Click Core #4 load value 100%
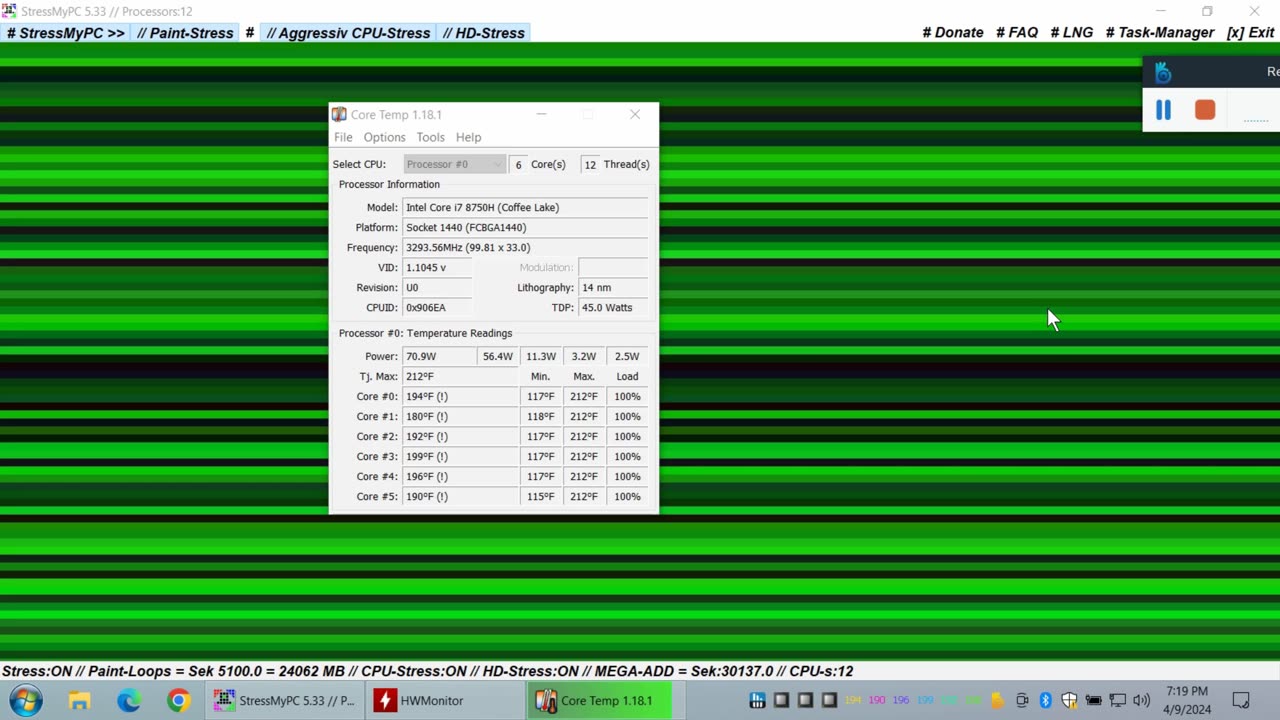This screenshot has height=720, width=1280. point(627,476)
